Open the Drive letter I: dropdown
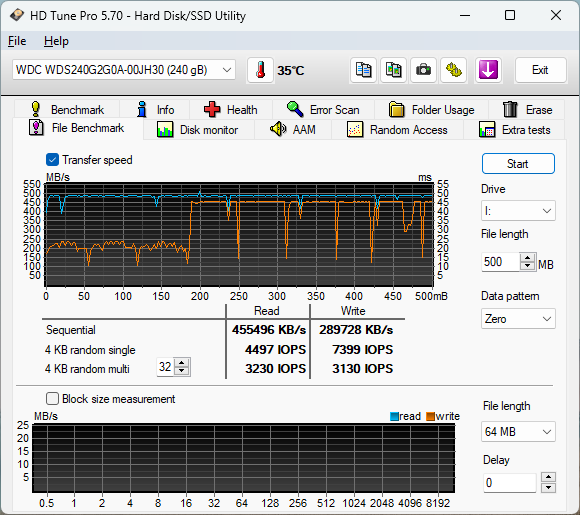 pyautogui.click(x=518, y=211)
